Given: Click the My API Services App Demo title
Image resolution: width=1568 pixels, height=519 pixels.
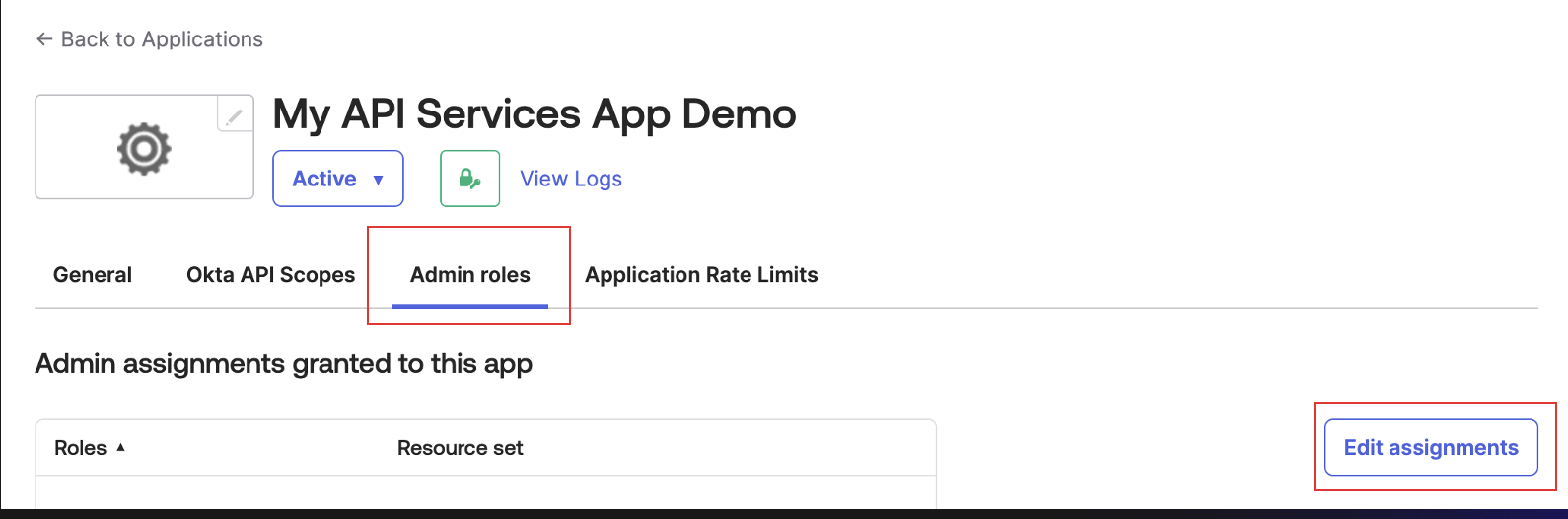Looking at the screenshot, I should click(535, 114).
